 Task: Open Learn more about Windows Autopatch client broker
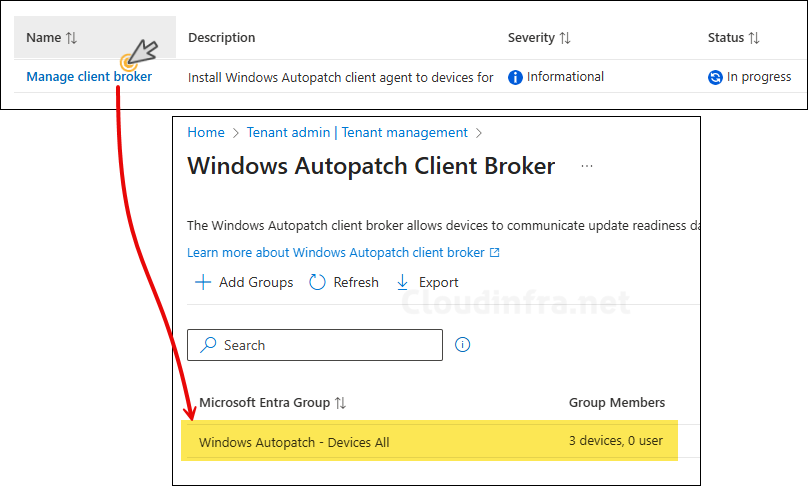pos(335,253)
